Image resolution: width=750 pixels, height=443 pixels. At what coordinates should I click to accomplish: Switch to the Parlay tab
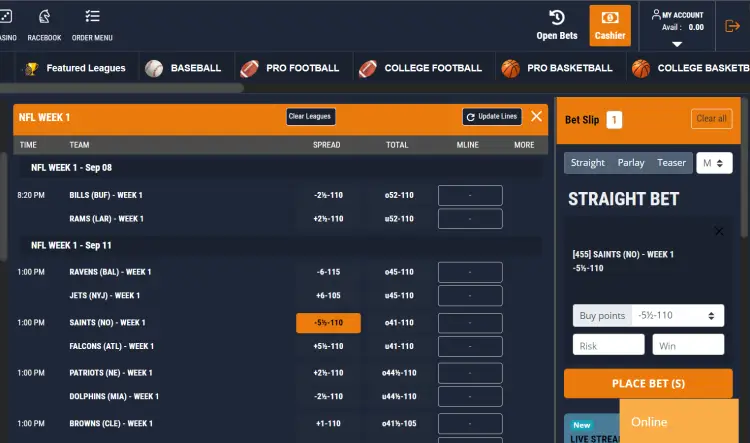click(631, 163)
